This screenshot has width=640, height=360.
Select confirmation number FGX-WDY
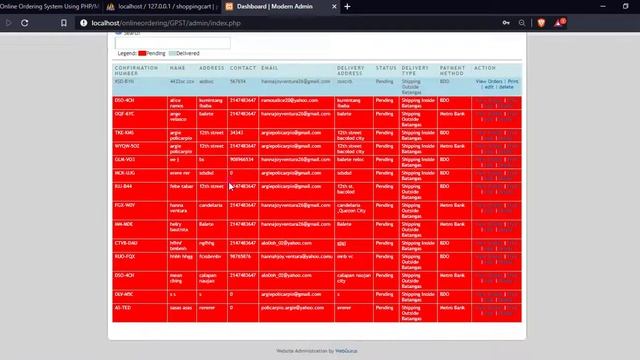[125, 205]
